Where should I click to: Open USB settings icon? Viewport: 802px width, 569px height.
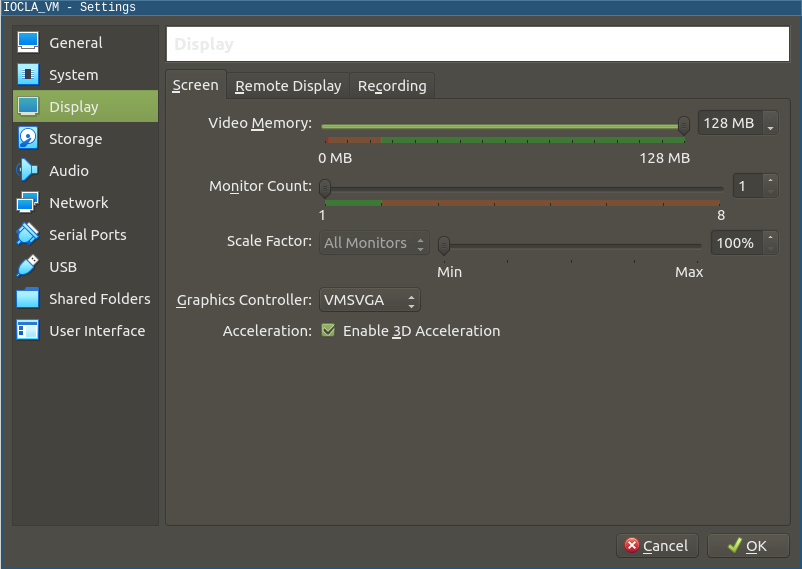pyautogui.click(x=28, y=267)
